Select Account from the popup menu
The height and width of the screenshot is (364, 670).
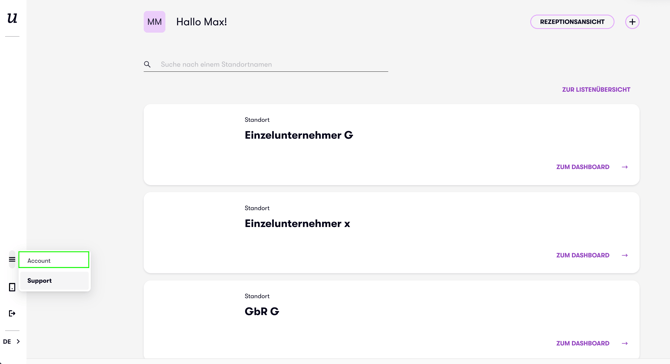click(x=54, y=260)
